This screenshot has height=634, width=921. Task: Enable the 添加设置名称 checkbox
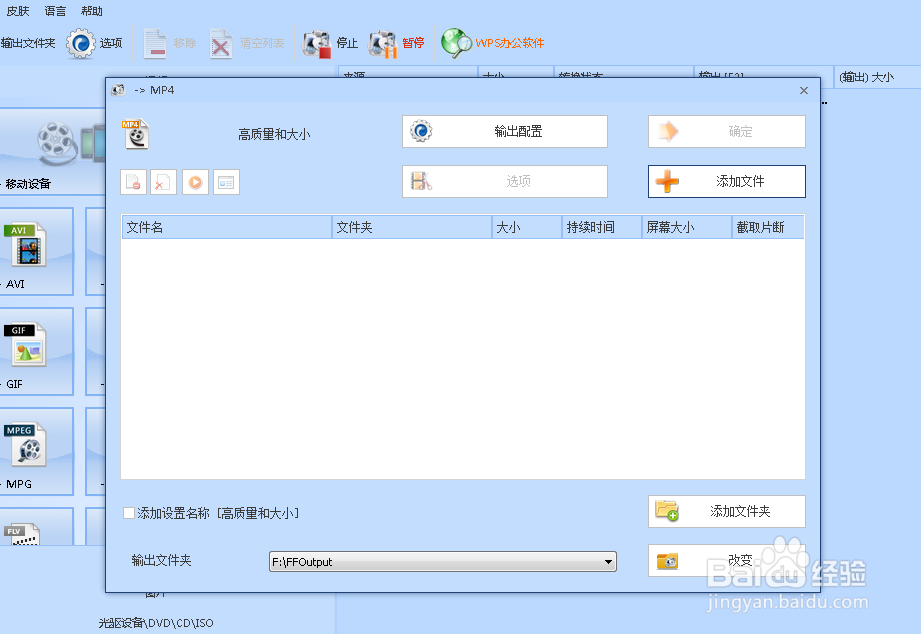[x=129, y=511]
